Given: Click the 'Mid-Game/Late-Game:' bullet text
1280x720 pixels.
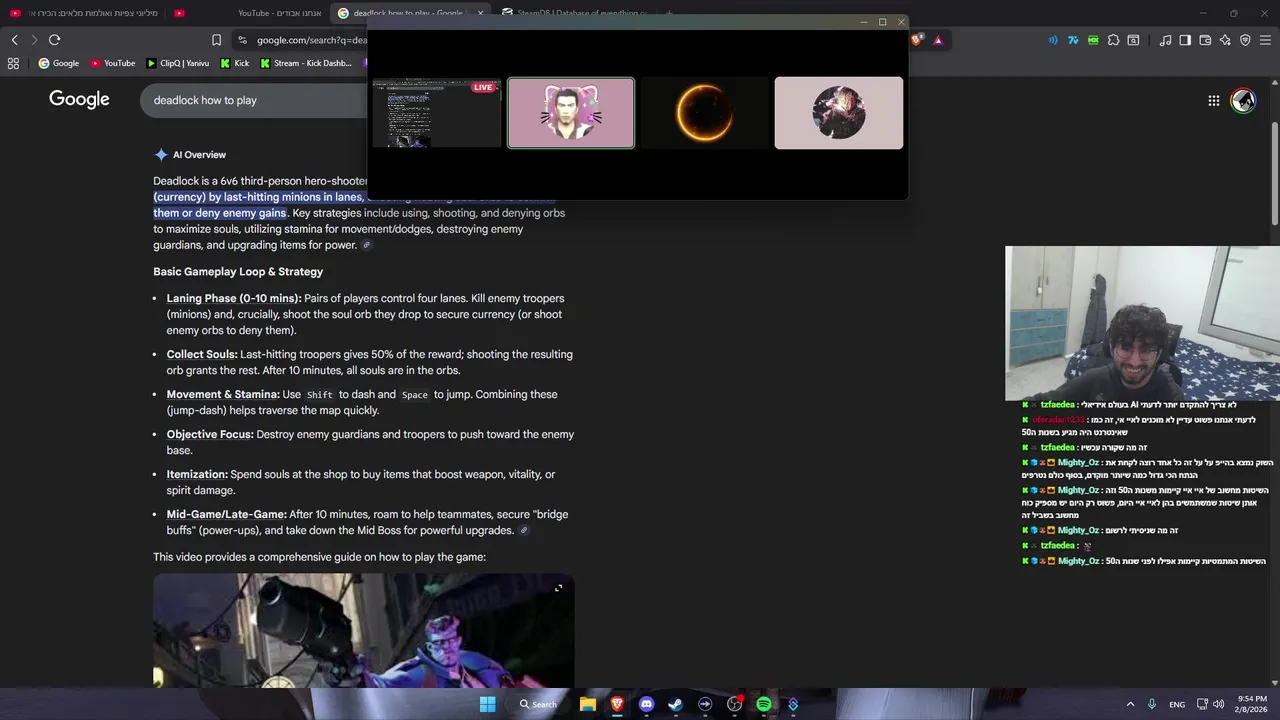Looking at the screenshot, I should tap(227, 514).
